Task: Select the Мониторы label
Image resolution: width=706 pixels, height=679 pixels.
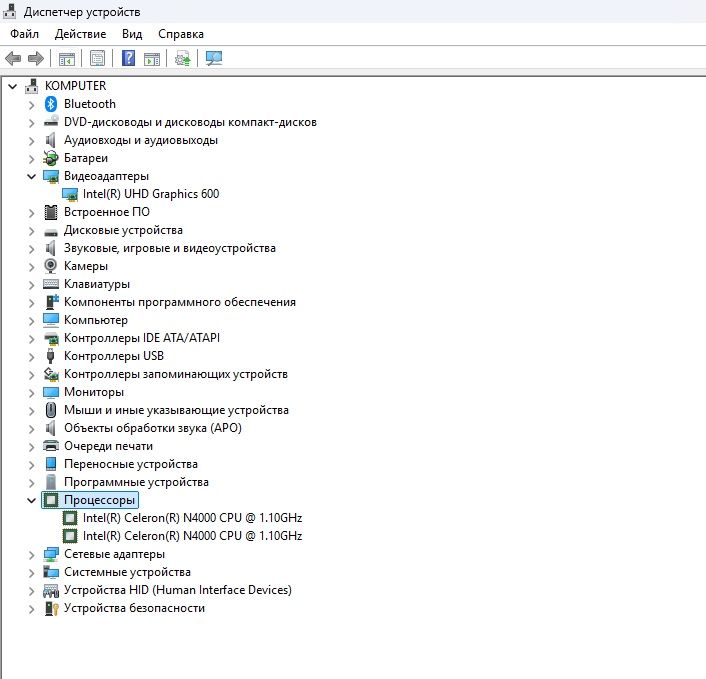Action: click(x=94, y=392)
